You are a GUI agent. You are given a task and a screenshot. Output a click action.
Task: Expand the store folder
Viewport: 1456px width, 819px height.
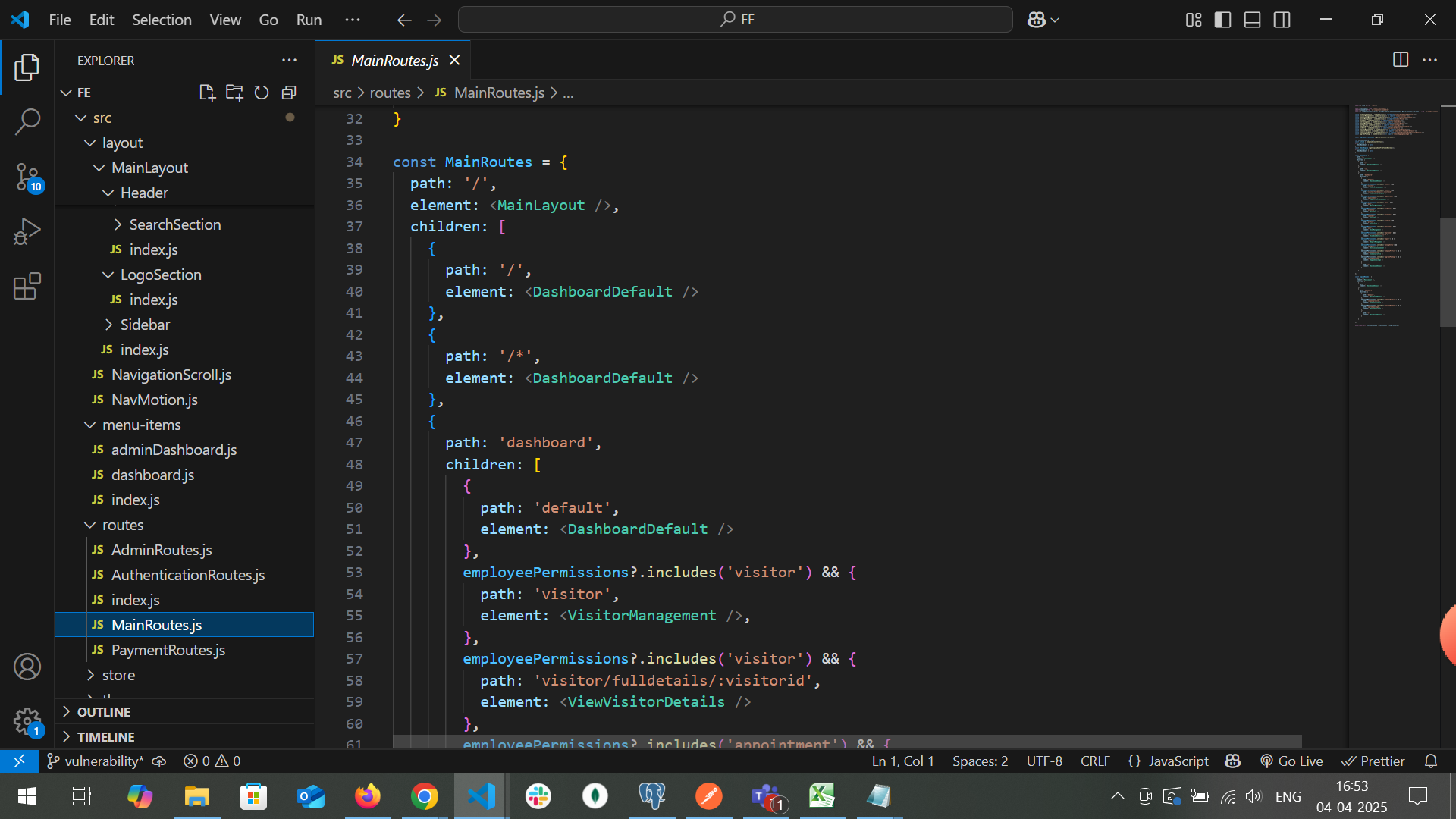pyautogui.click(x=118, y=675)
